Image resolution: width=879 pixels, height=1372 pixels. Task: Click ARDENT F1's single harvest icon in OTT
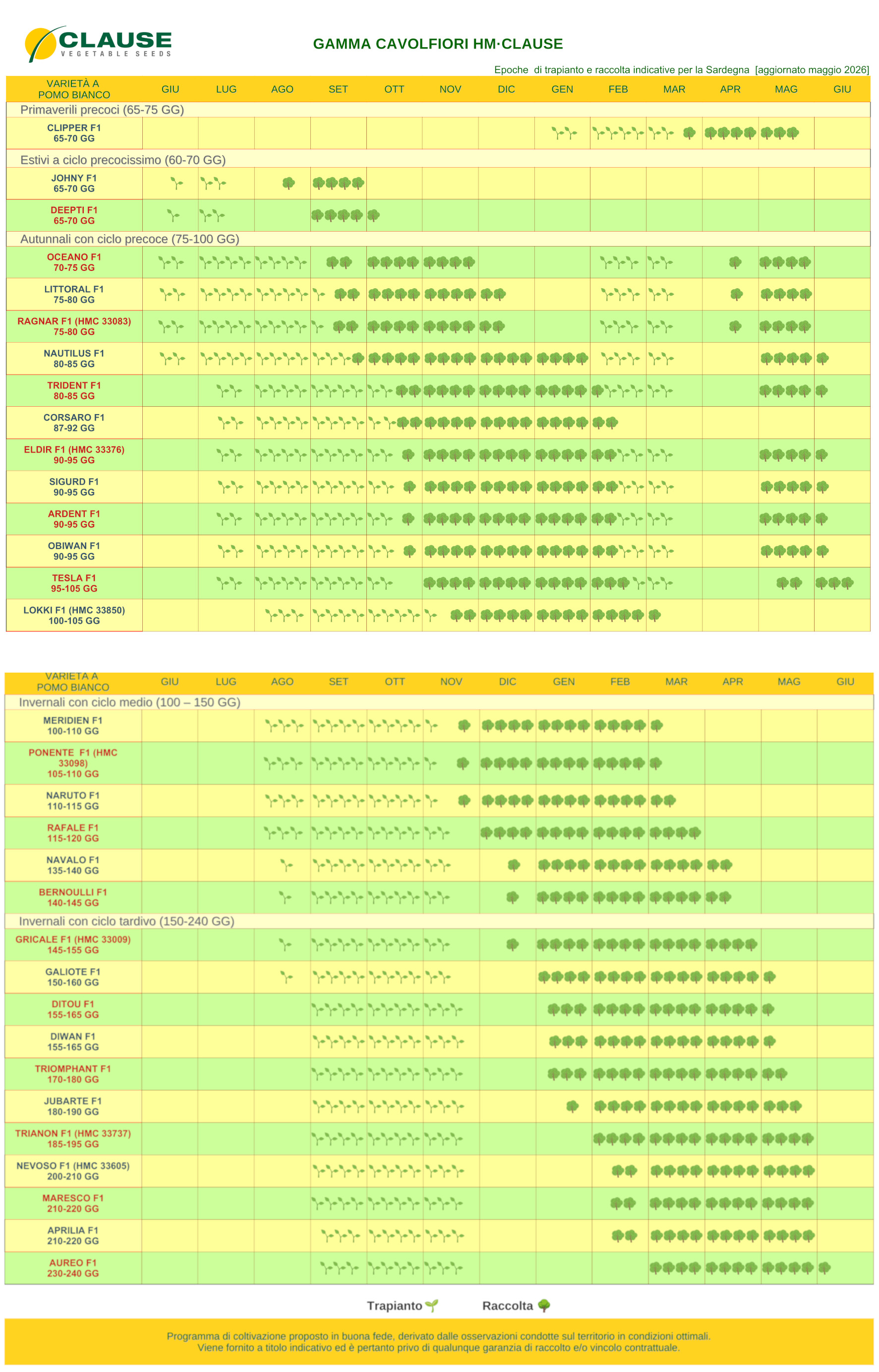(x=408, y=518)
